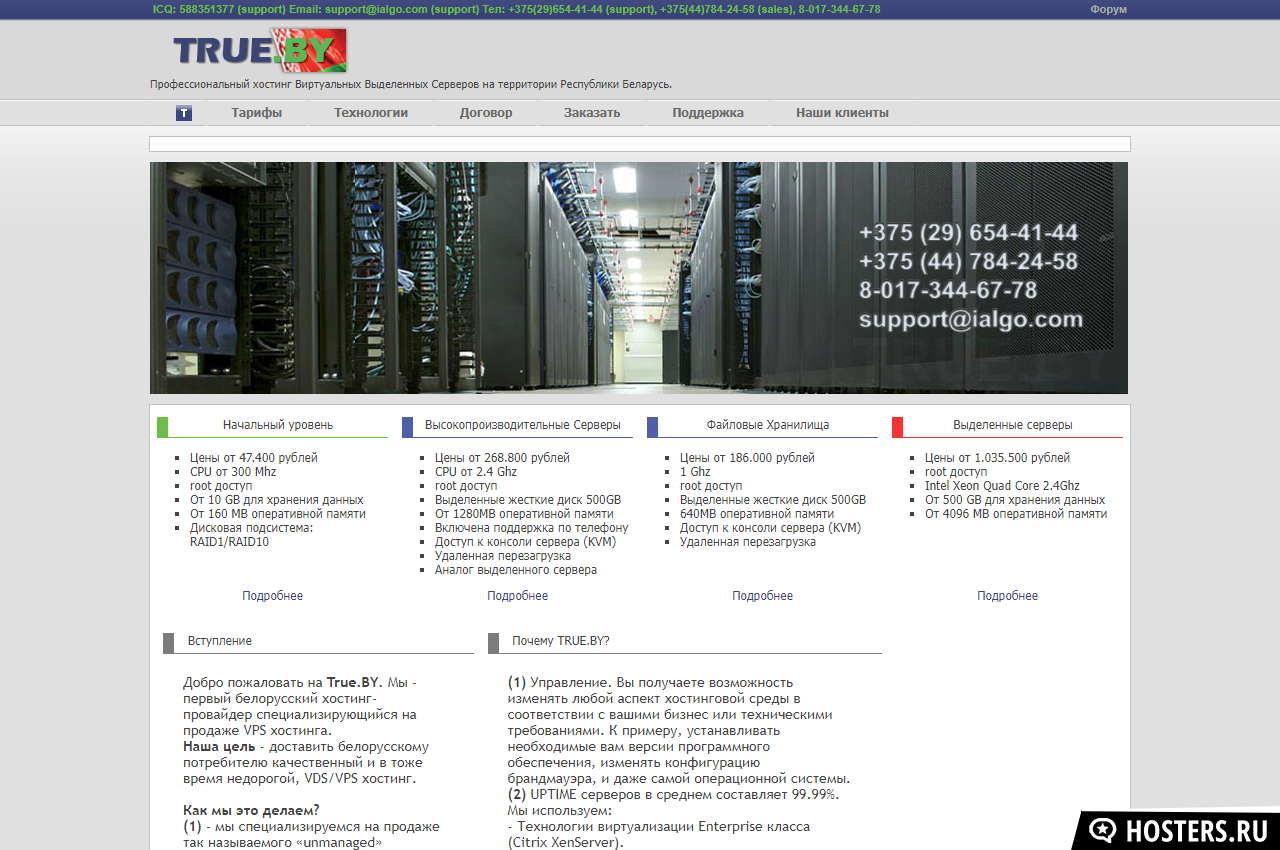
Task: Click support@ialgo.com on the banner
Action: (971, 320)
